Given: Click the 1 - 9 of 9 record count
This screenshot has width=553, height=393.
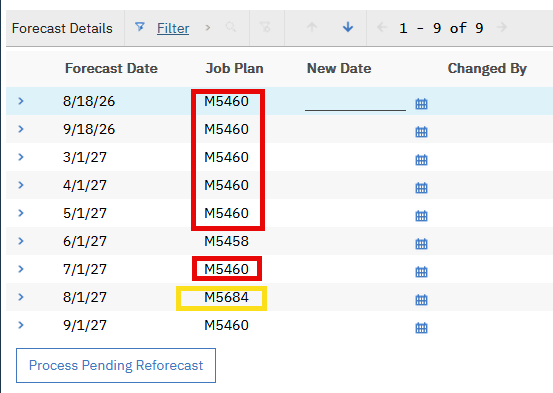Looking at the screenshot, I should click(x=441, y=28).
